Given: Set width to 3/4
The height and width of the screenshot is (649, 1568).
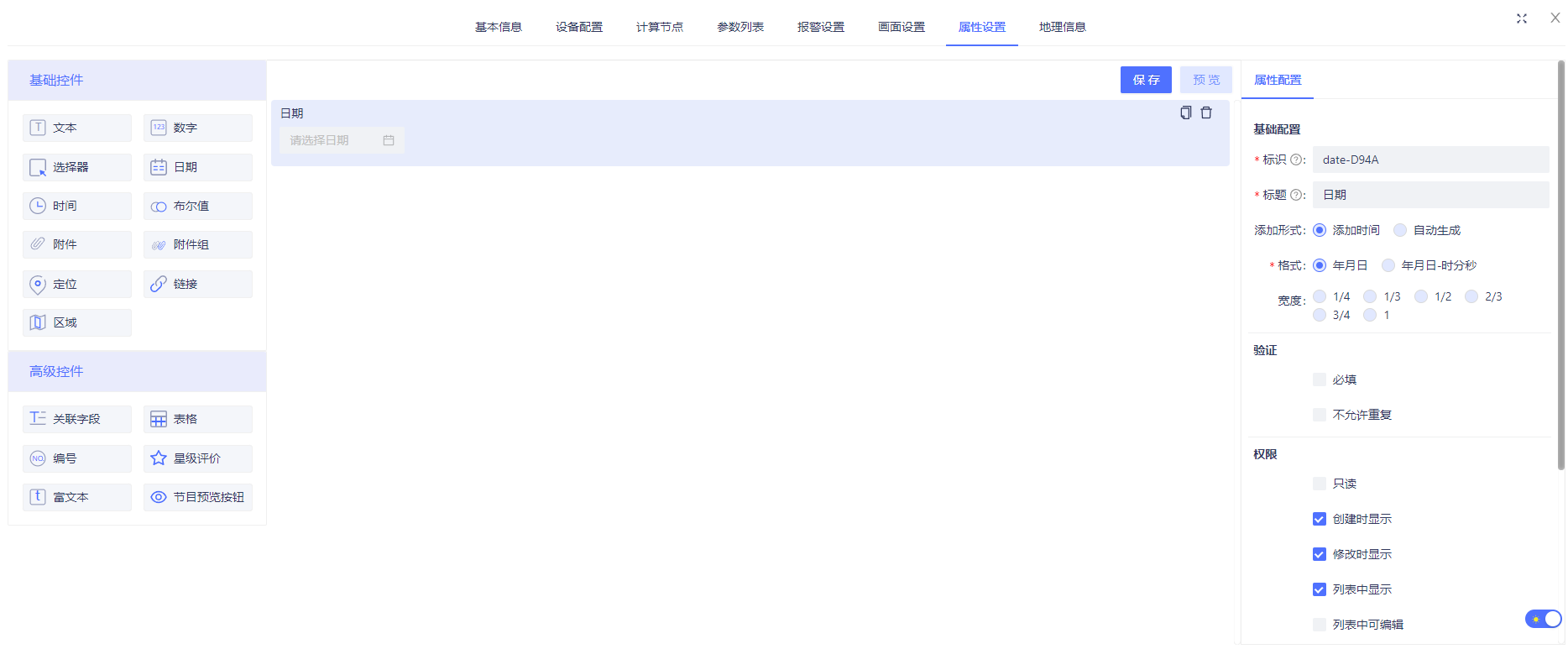Looking at the screenshot, I should 1320,315.
